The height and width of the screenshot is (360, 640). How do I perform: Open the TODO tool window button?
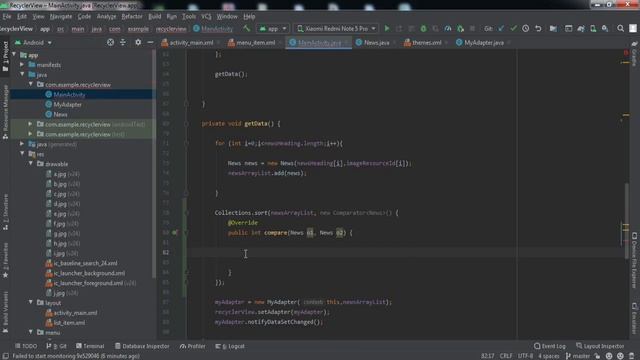[x=26, y=346]
